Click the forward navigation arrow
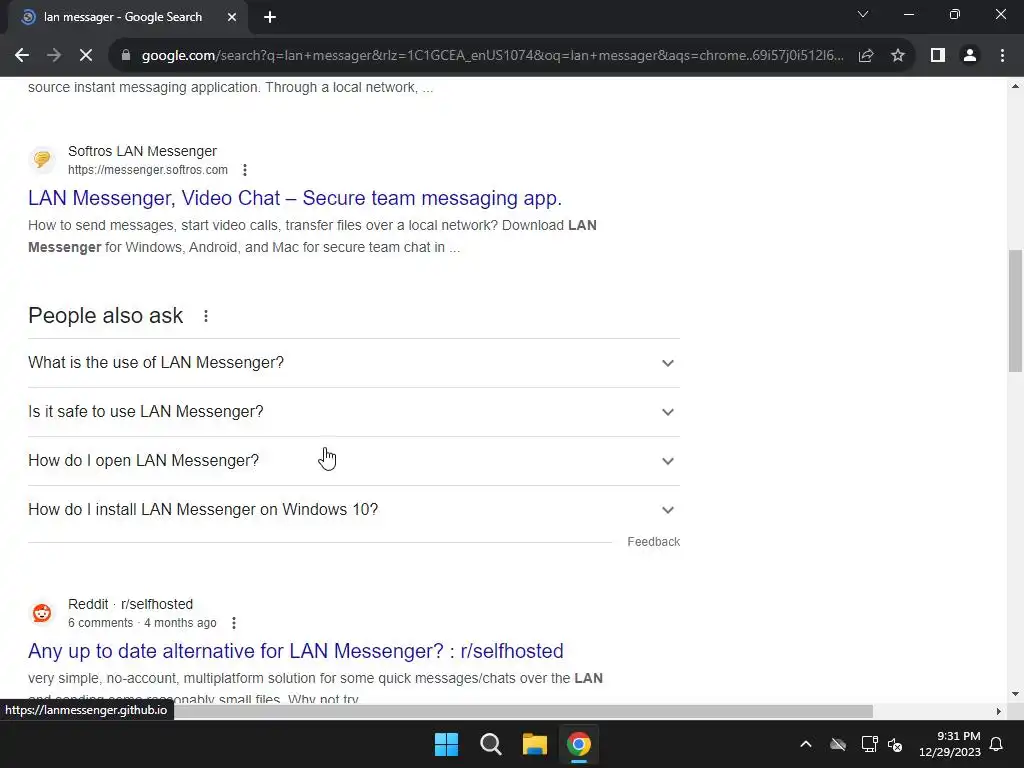Screen dimensions: 1024x768 coord(54,56)
